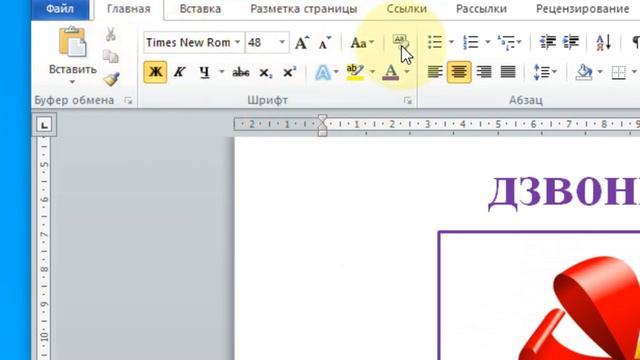Image resolution: width=640 pixels, height=360 pixels.
Task: Open the Файл tab
Action: point(60,9)
